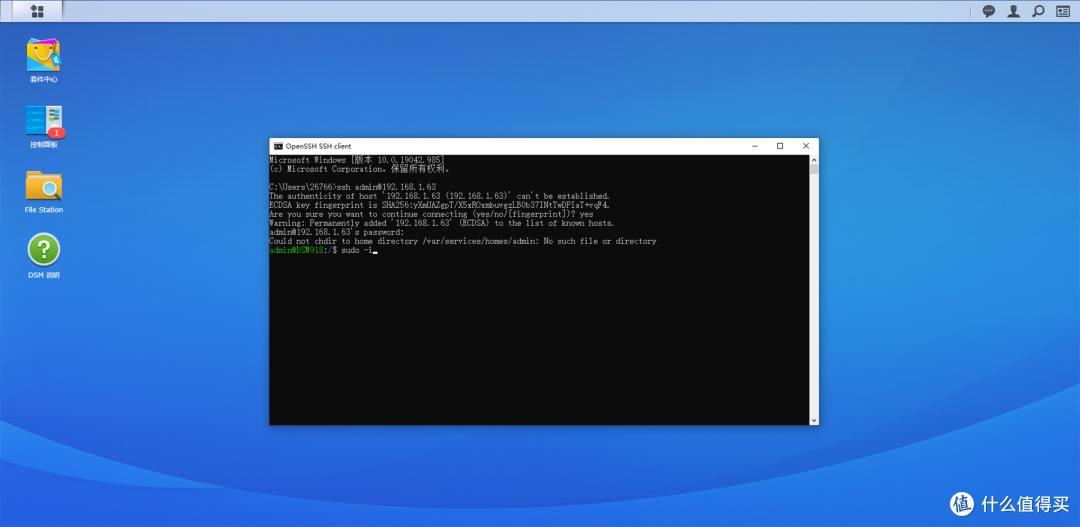Screen dimensions: 1080x527
Task: Open the DSM main menu button
Action: [x=37, y=11]
